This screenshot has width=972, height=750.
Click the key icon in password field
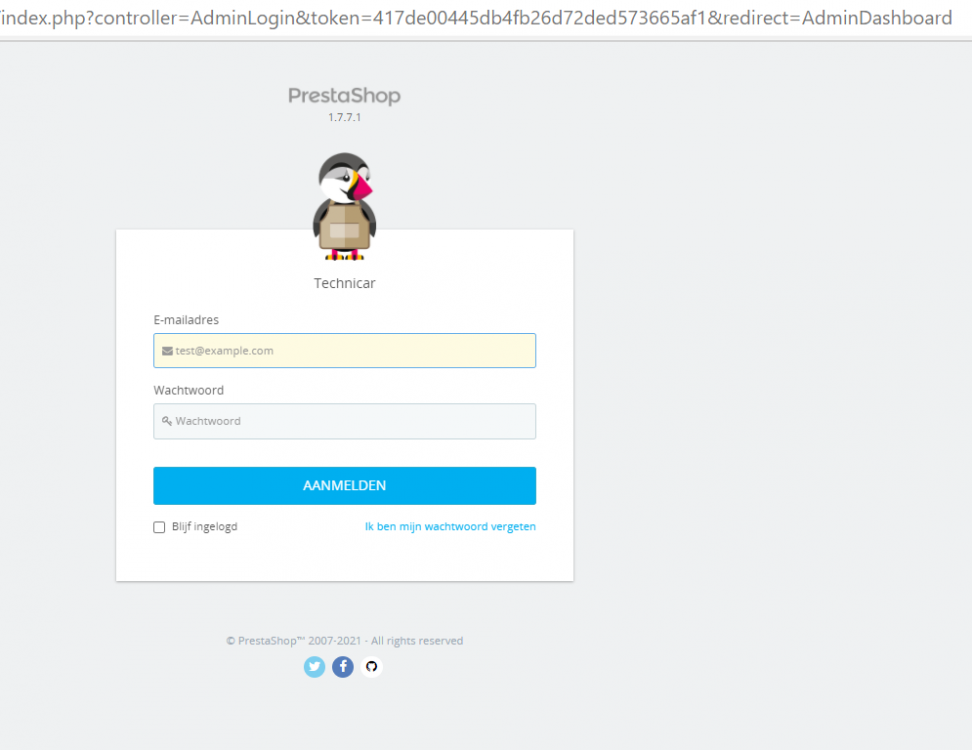pos(167,421)
